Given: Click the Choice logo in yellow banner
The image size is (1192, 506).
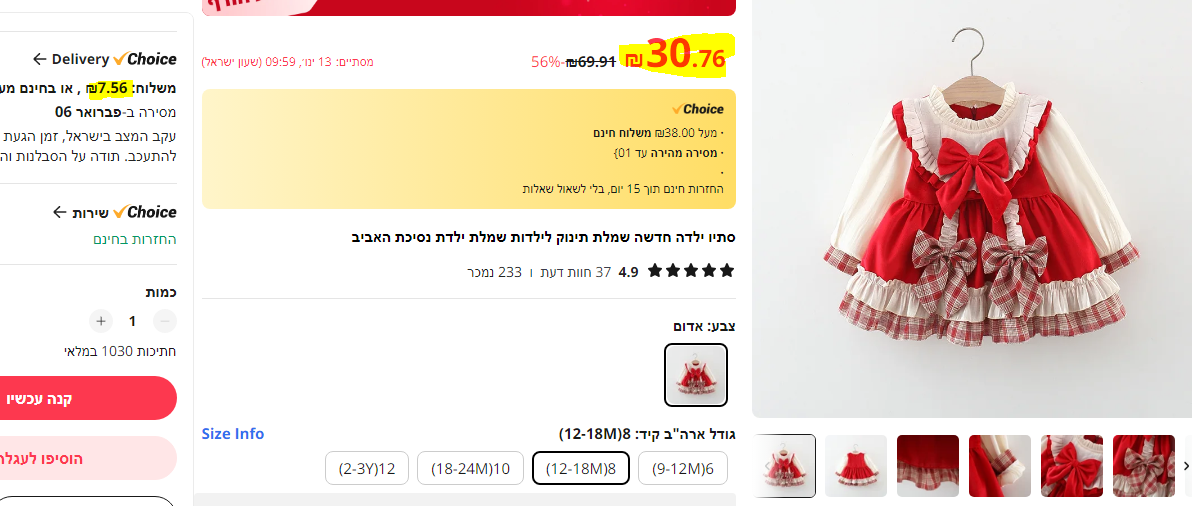Looking at the screenshot, I should point(698,109).
